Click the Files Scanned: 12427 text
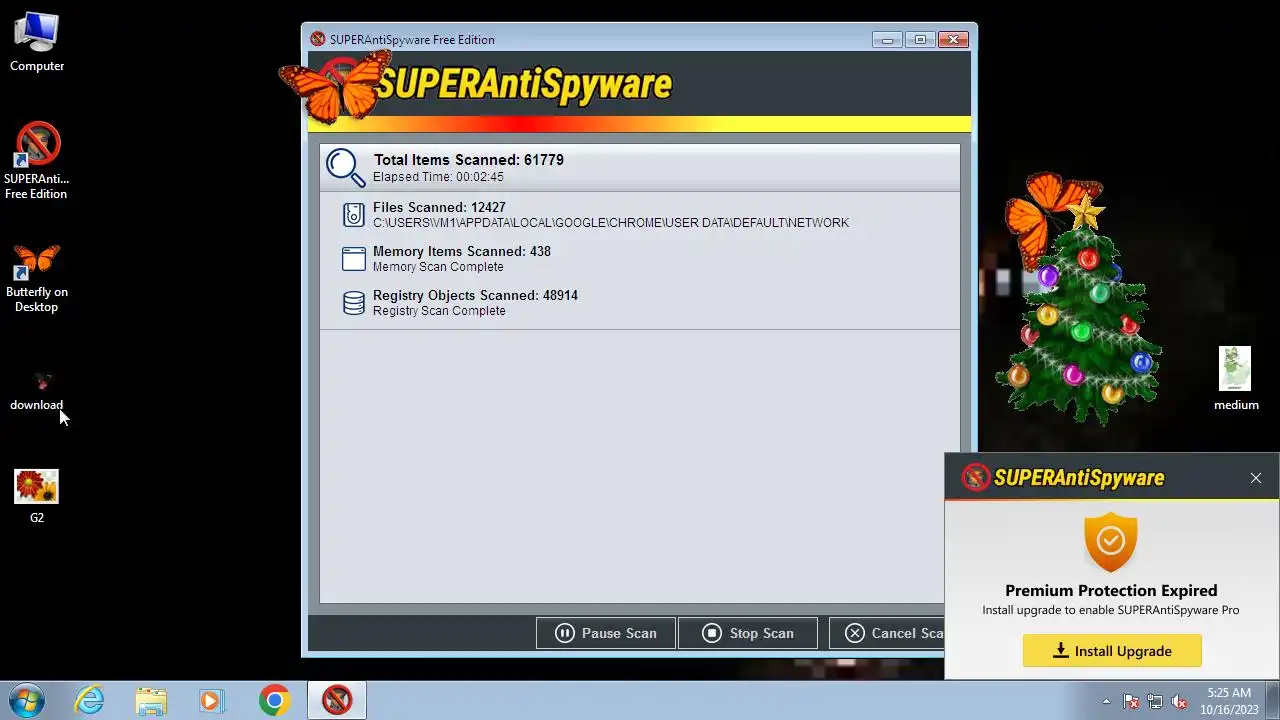This screenshot has width=1280, height=720. coord(439,208)
